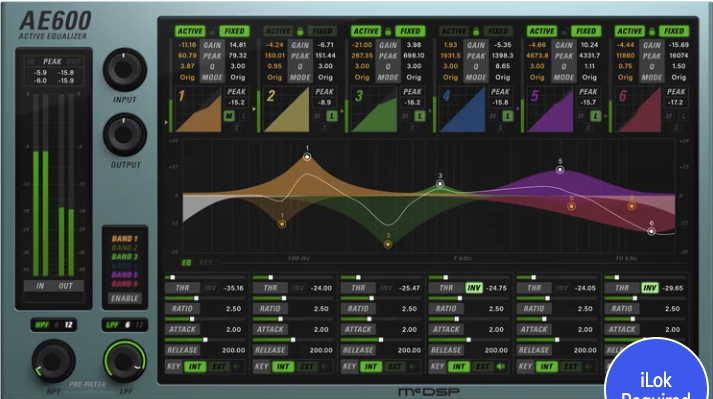Select BAND 6 in band list
Viewport: 713px width, 399px height.
tap(125, 284)
